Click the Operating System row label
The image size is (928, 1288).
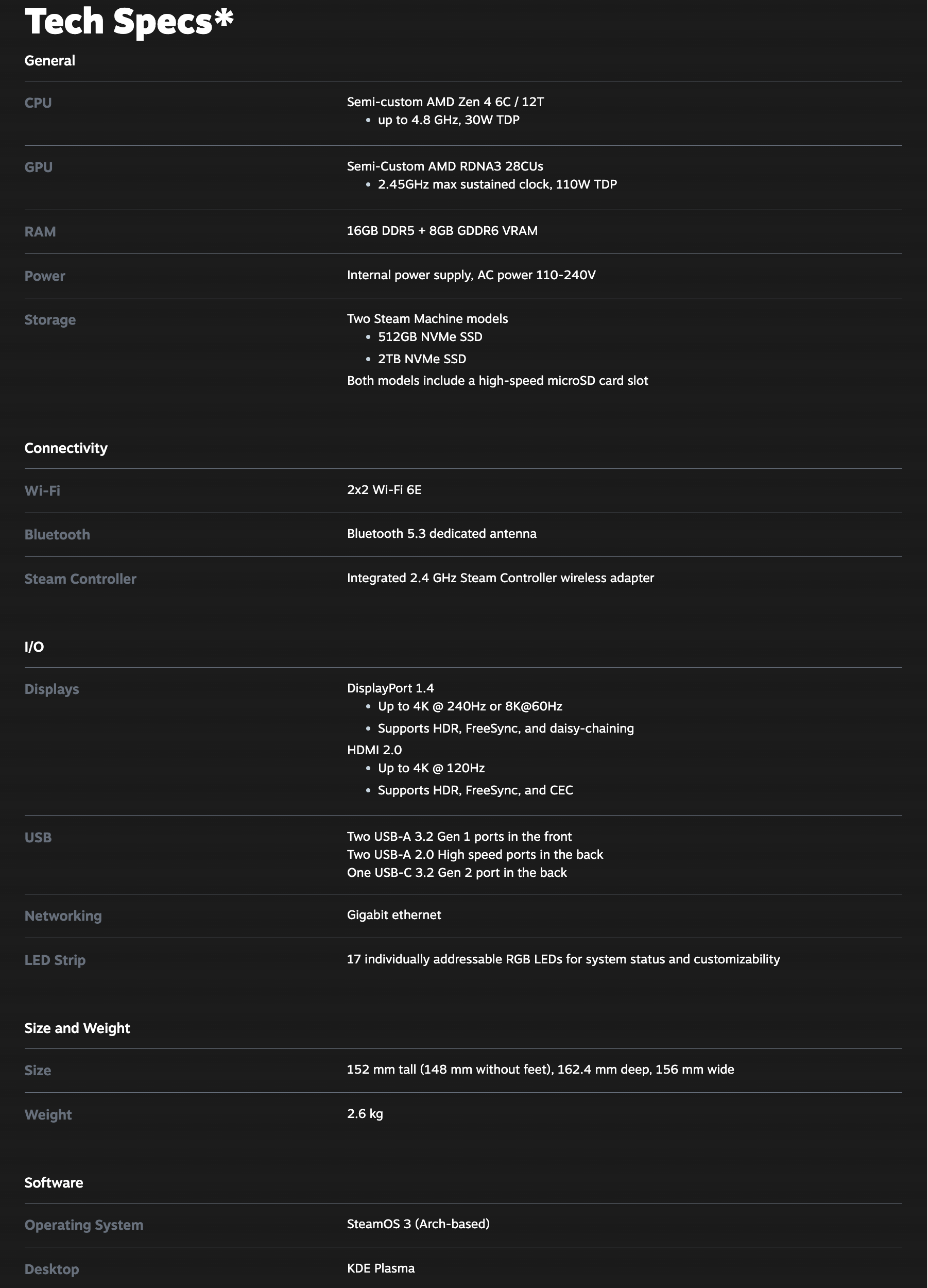pos(84,1225)
